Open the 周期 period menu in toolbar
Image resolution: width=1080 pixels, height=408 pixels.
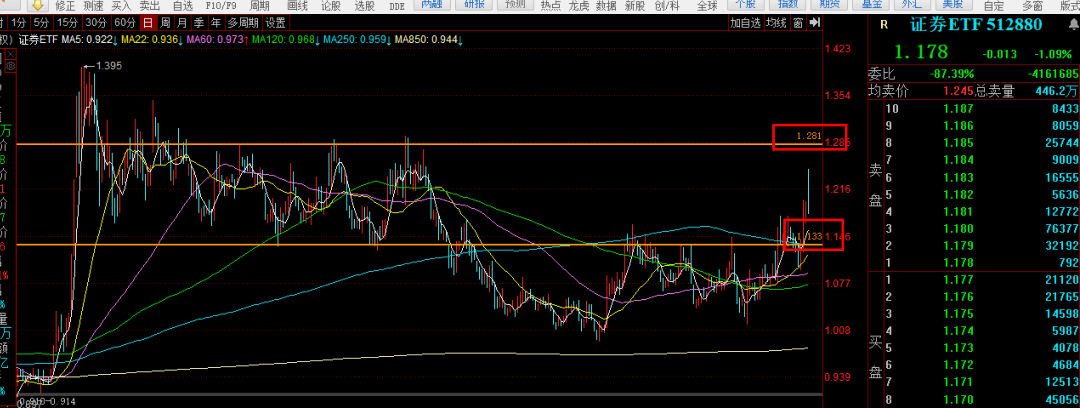[259, 6]
